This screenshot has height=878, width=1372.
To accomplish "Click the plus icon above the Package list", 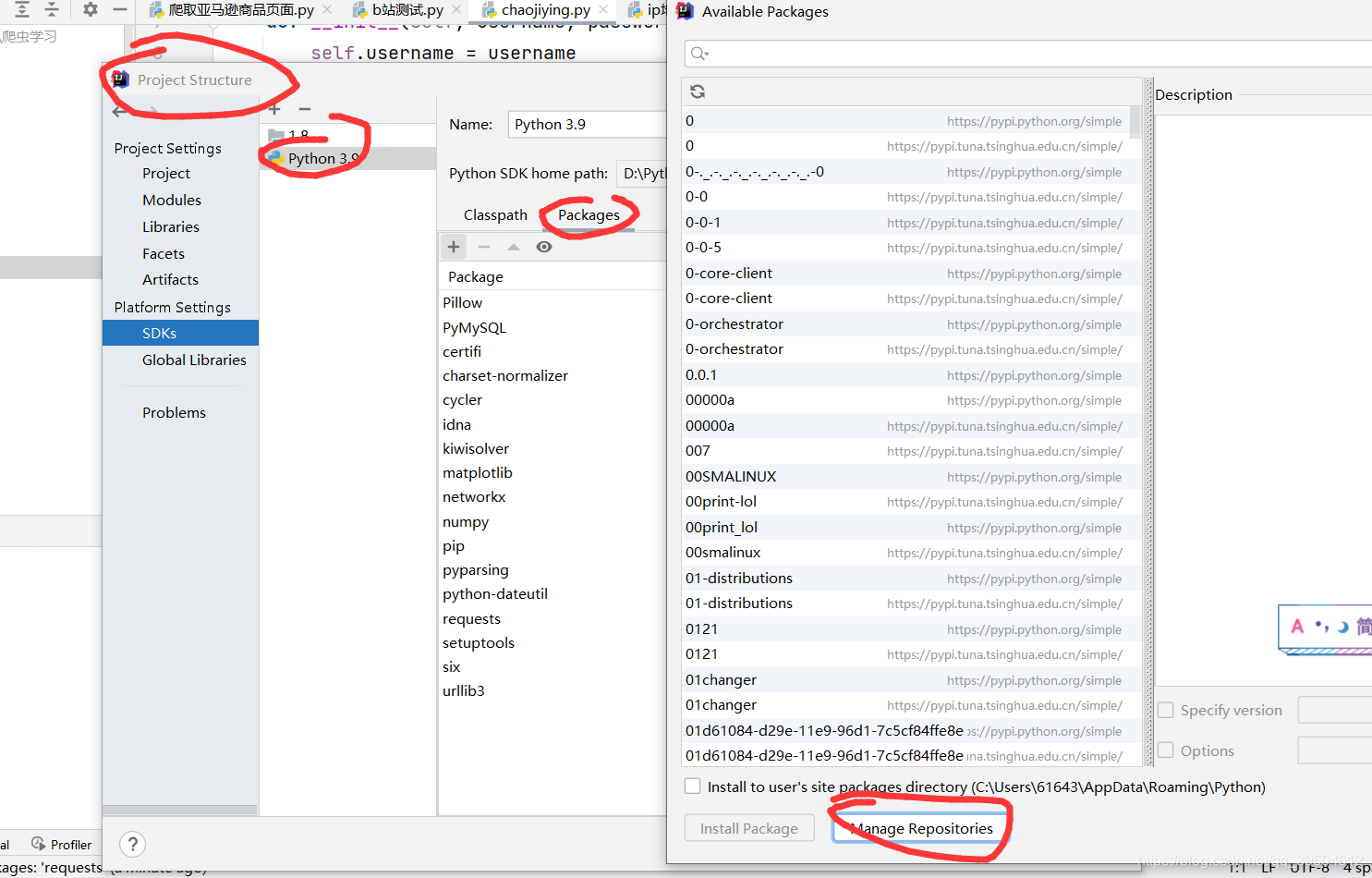I will point(454,247).
